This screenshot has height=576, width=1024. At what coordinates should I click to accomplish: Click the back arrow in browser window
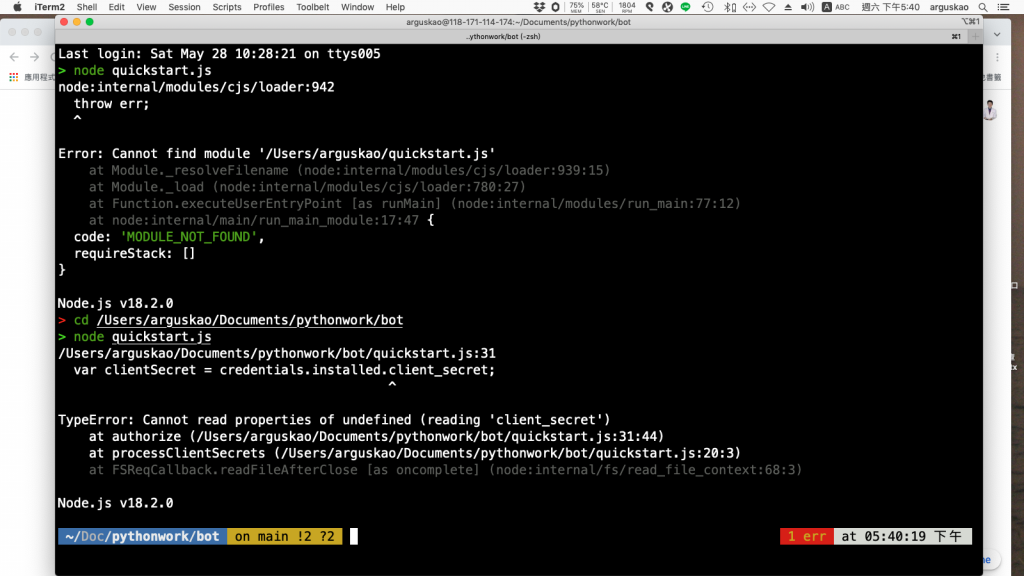pos(14,57)
